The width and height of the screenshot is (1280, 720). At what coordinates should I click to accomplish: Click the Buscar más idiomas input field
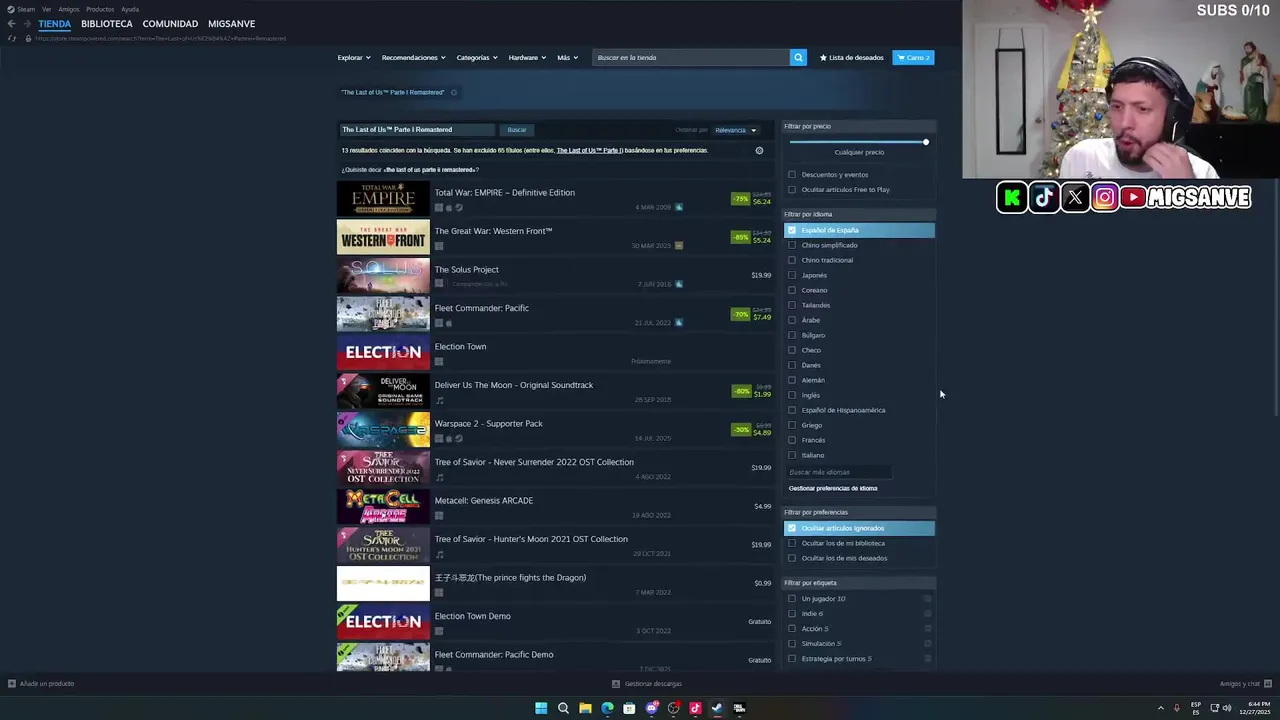838,472
